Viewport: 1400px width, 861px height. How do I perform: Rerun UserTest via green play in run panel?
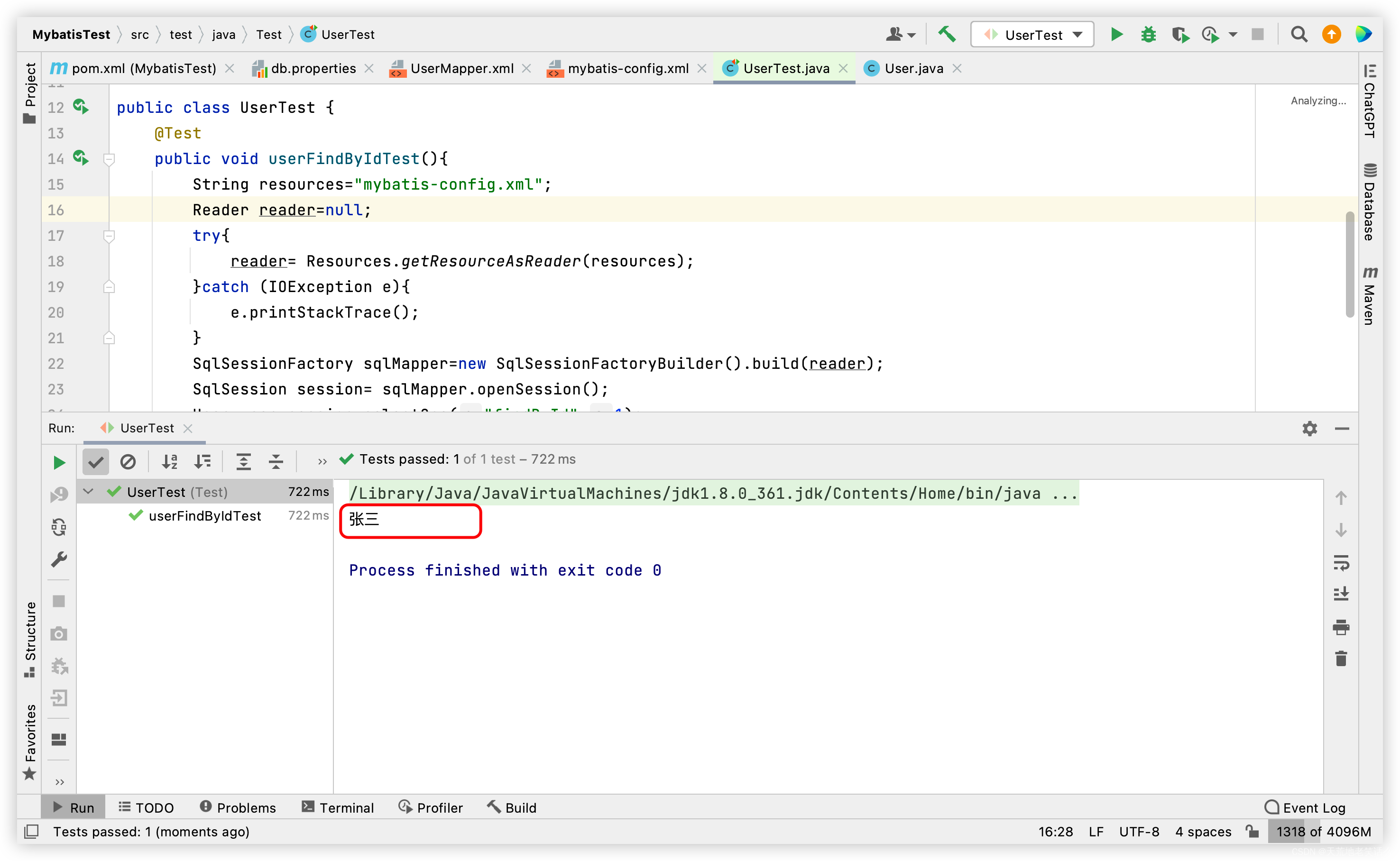59,462
